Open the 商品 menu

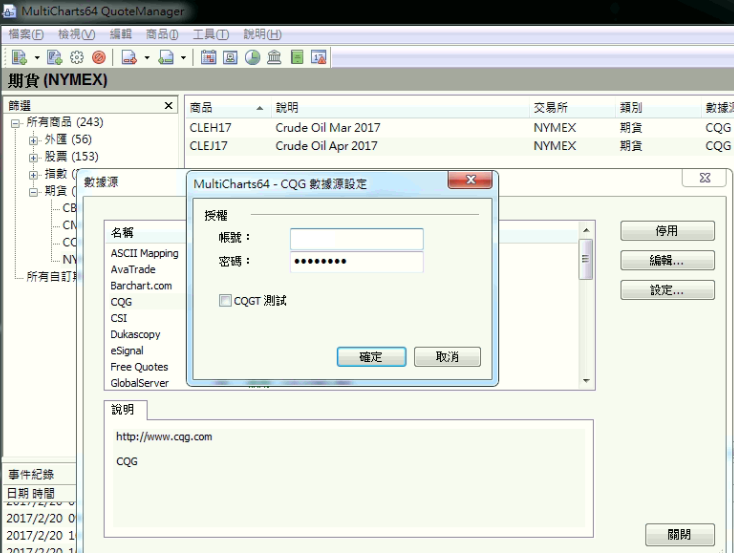tap(162, 34)
